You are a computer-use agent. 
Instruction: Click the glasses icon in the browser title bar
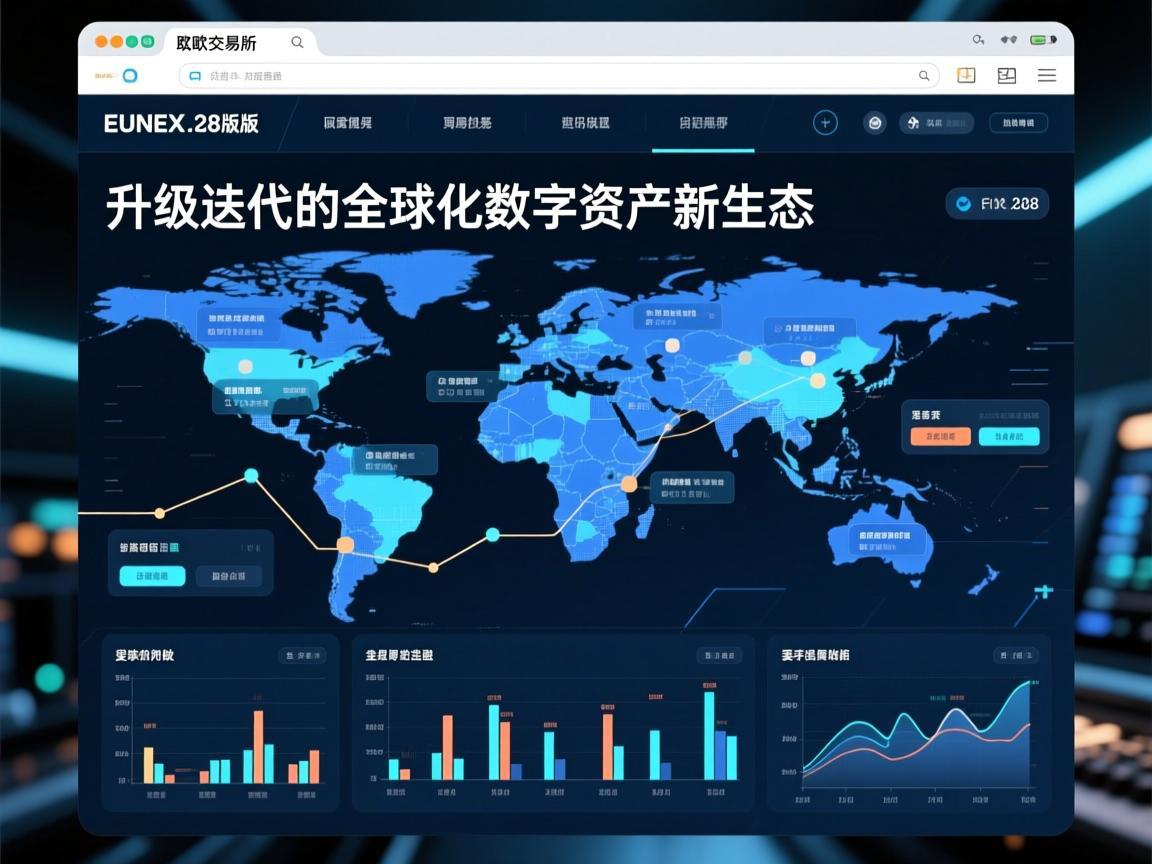(1009, 40)
